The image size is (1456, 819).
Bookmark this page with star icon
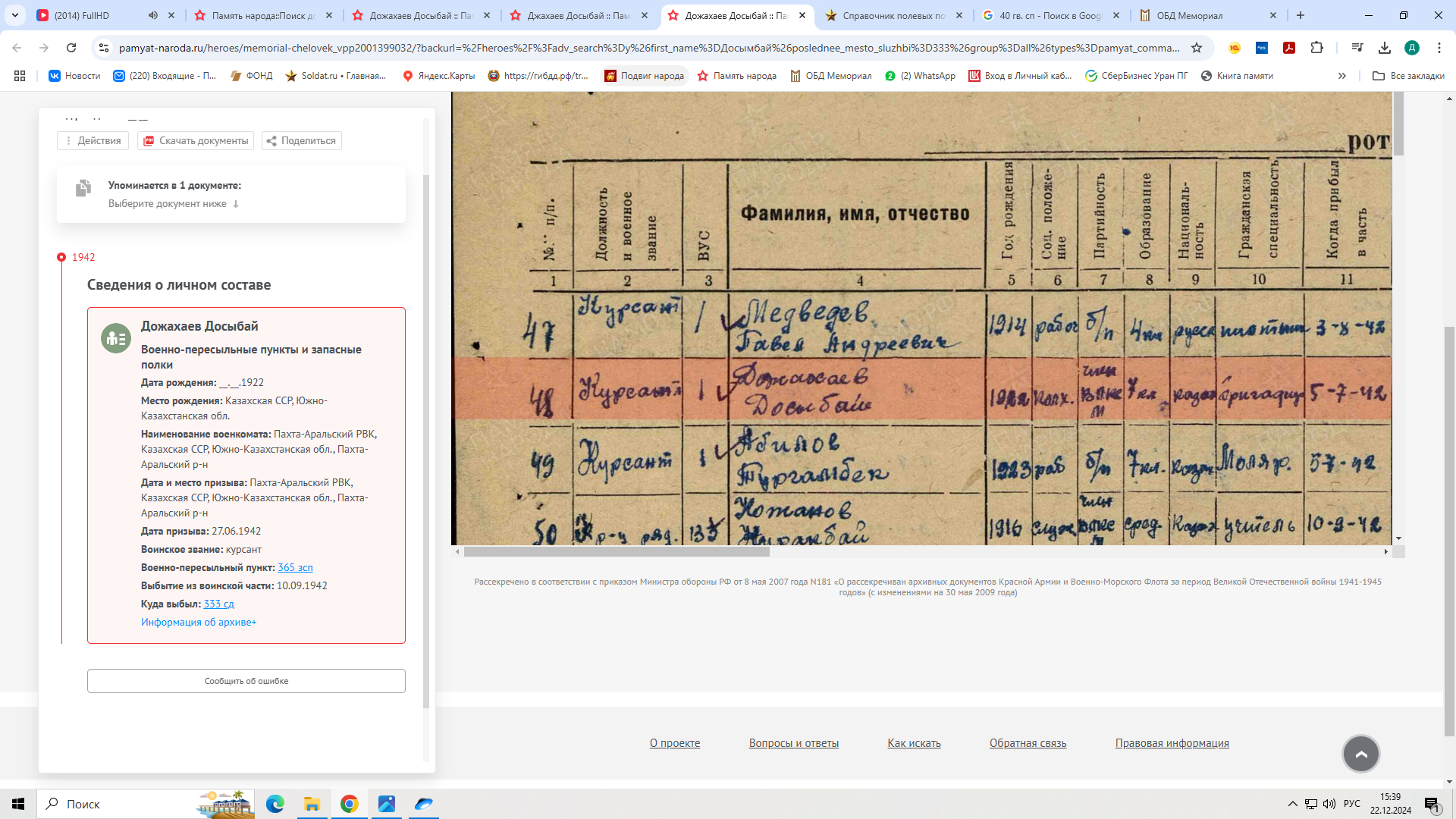(x=1197, y=48)
